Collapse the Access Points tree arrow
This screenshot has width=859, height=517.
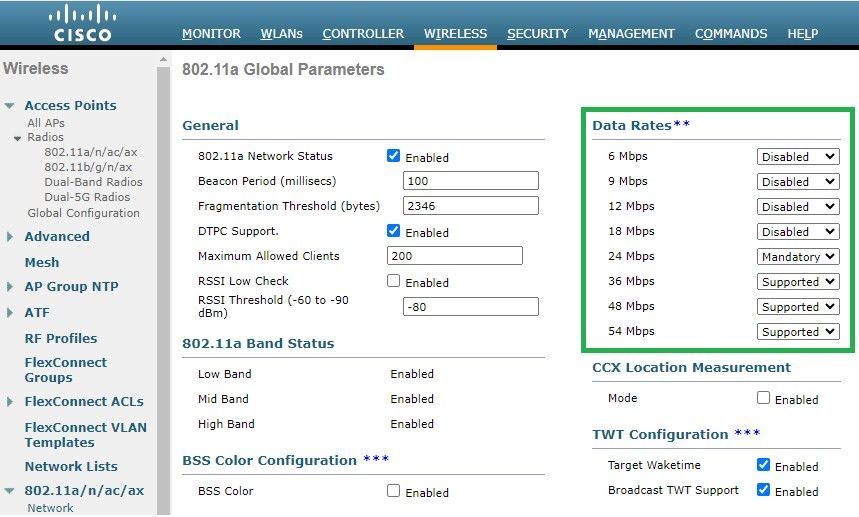9,106
